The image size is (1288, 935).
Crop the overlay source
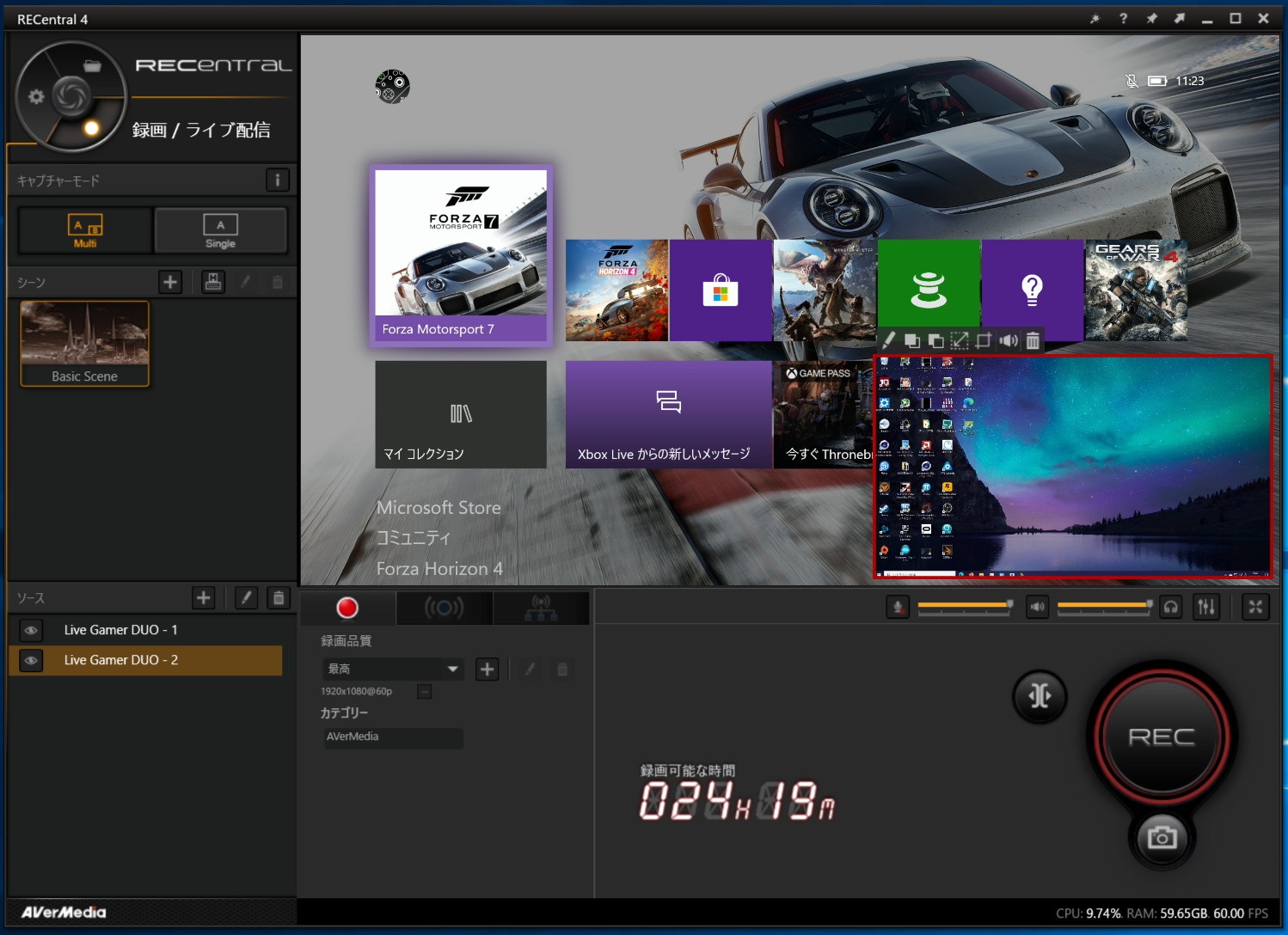pyautogui.click(x=984, y=340)
